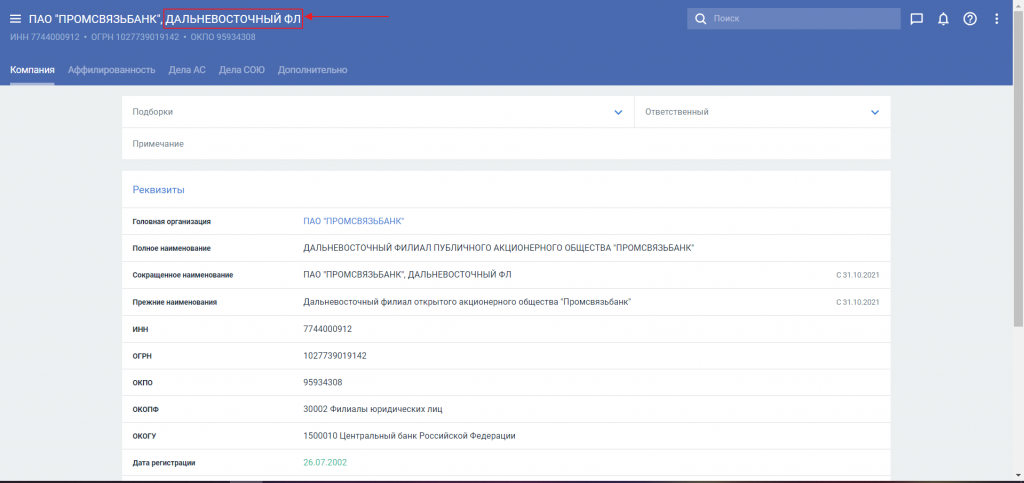
Task: Open the notifications bell
Action: coord(943,19)
